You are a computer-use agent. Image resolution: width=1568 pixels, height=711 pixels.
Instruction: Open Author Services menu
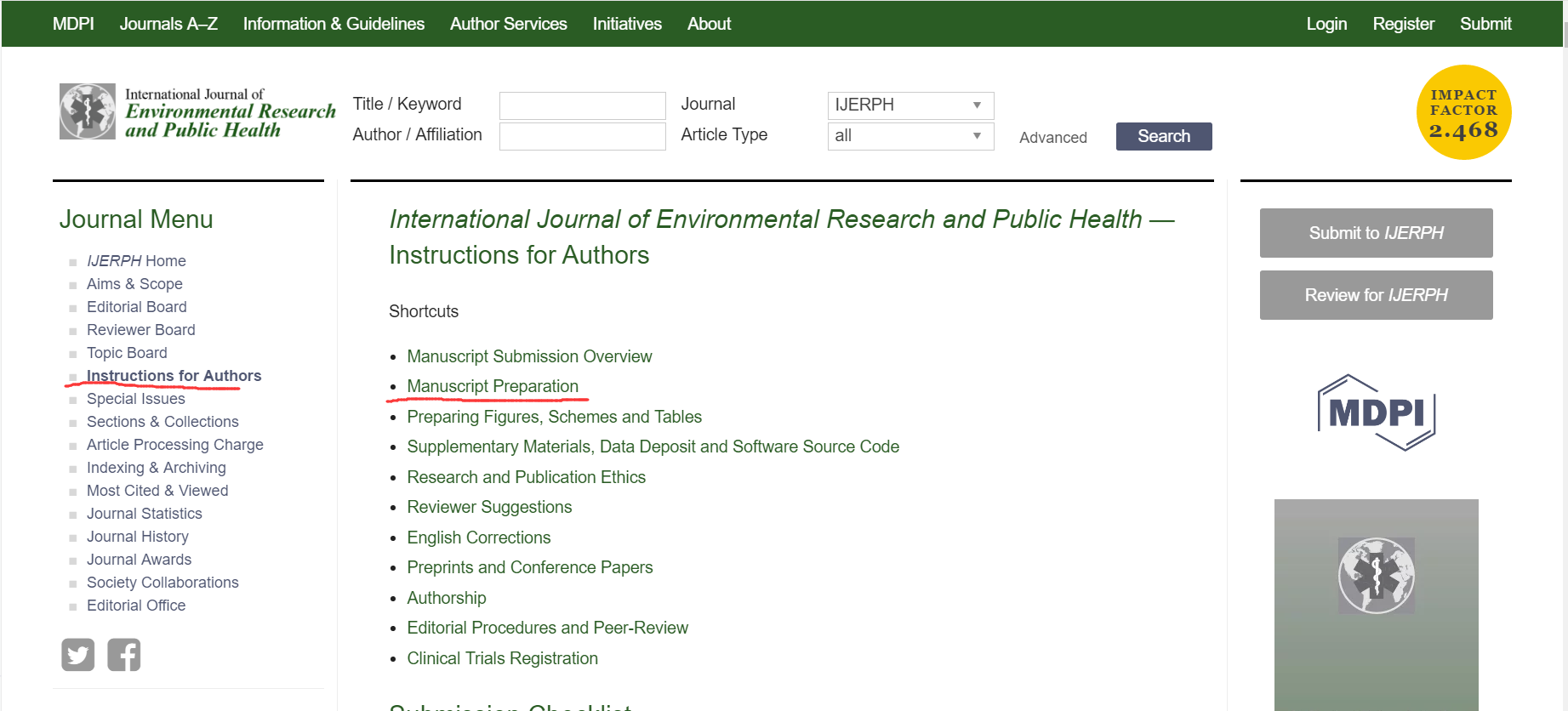pos(509,24)
